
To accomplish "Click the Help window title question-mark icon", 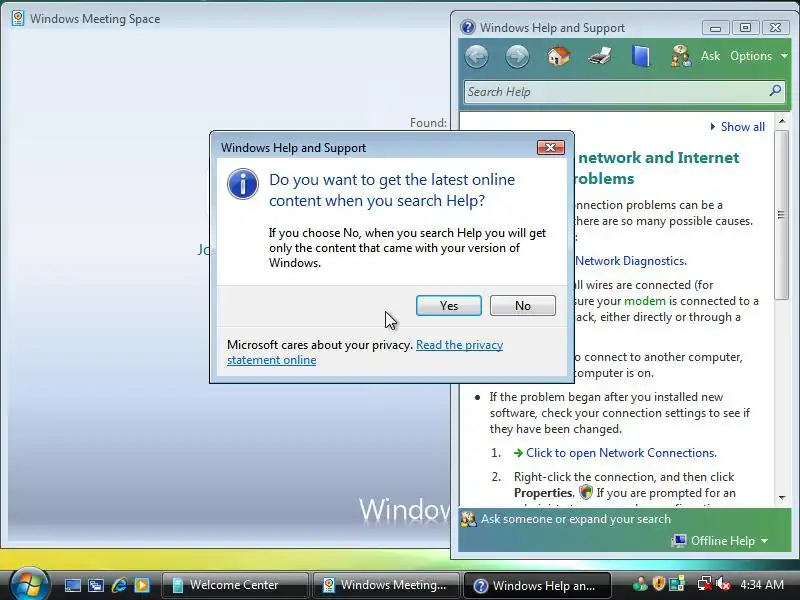I will (x=467, y=27).
